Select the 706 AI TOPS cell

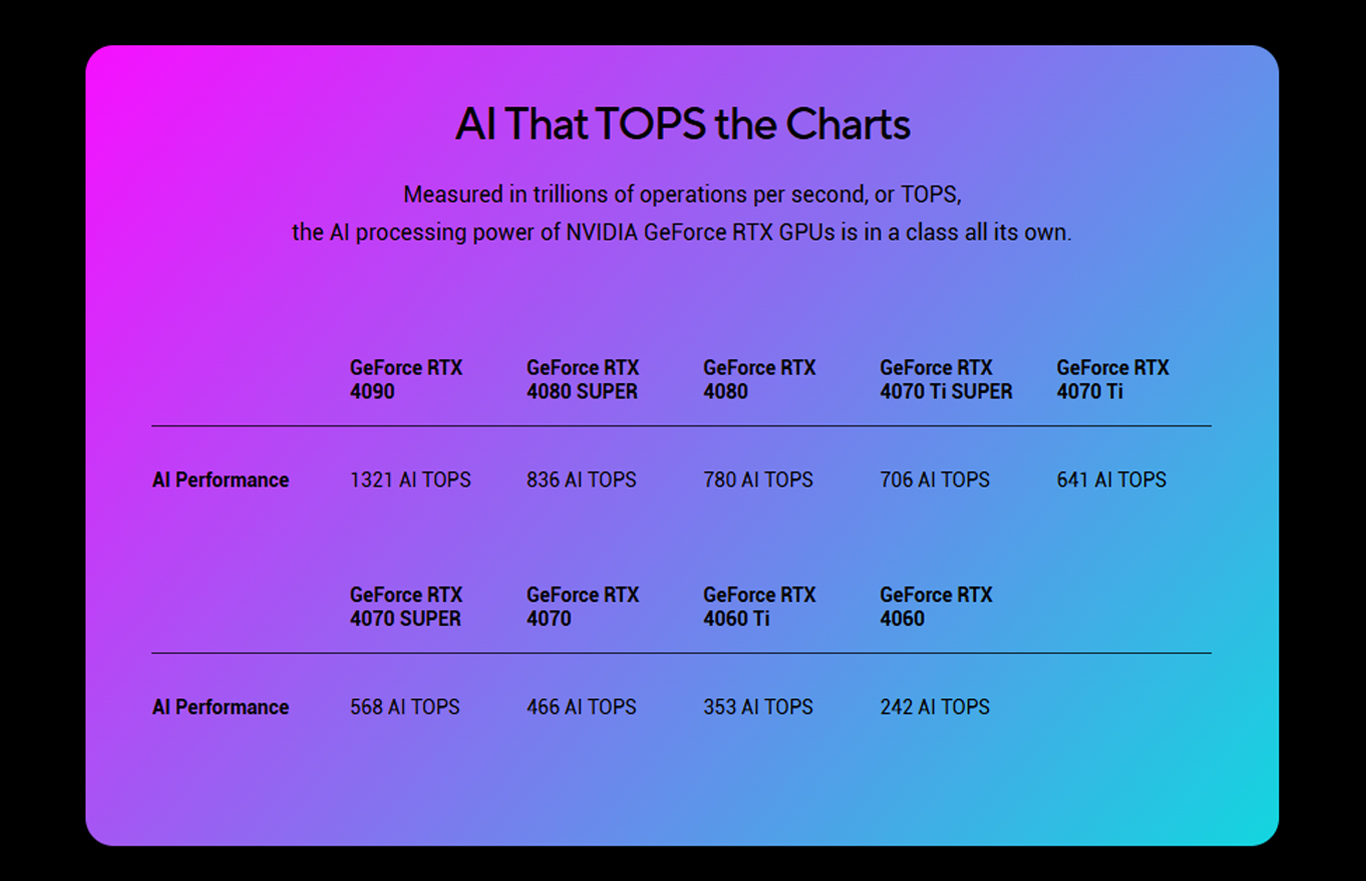(x=935, y=480)
